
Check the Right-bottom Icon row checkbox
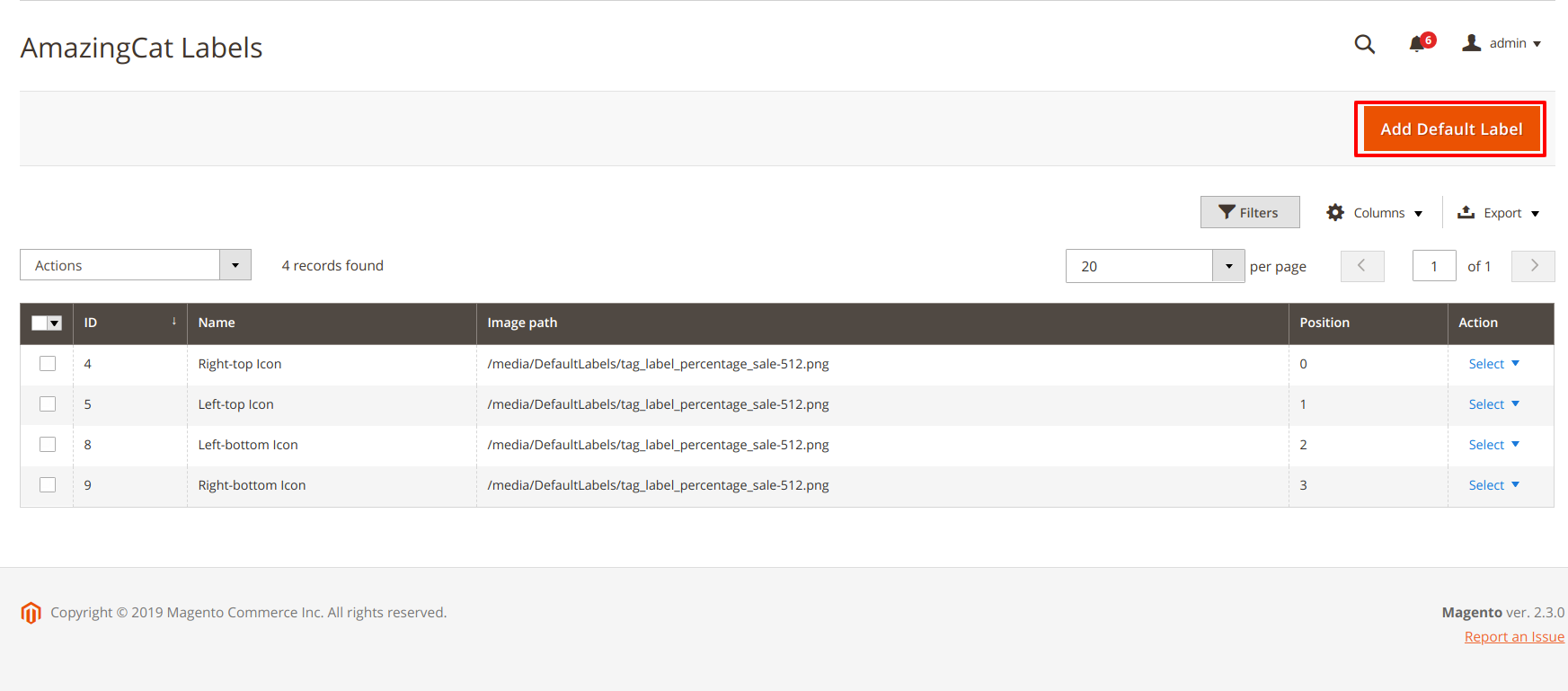(x=48, y=485)
